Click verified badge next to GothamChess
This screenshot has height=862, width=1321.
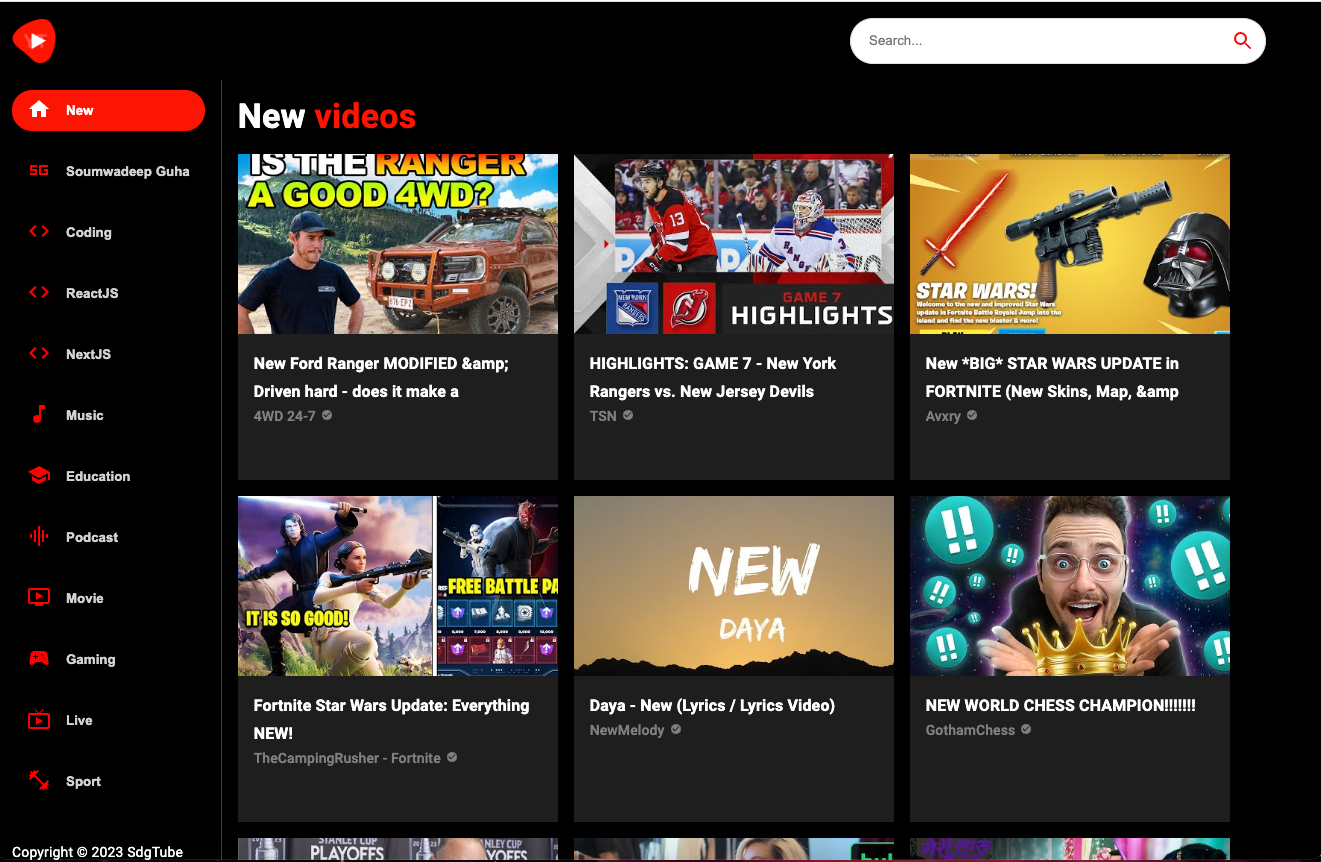click(1026, 729)
